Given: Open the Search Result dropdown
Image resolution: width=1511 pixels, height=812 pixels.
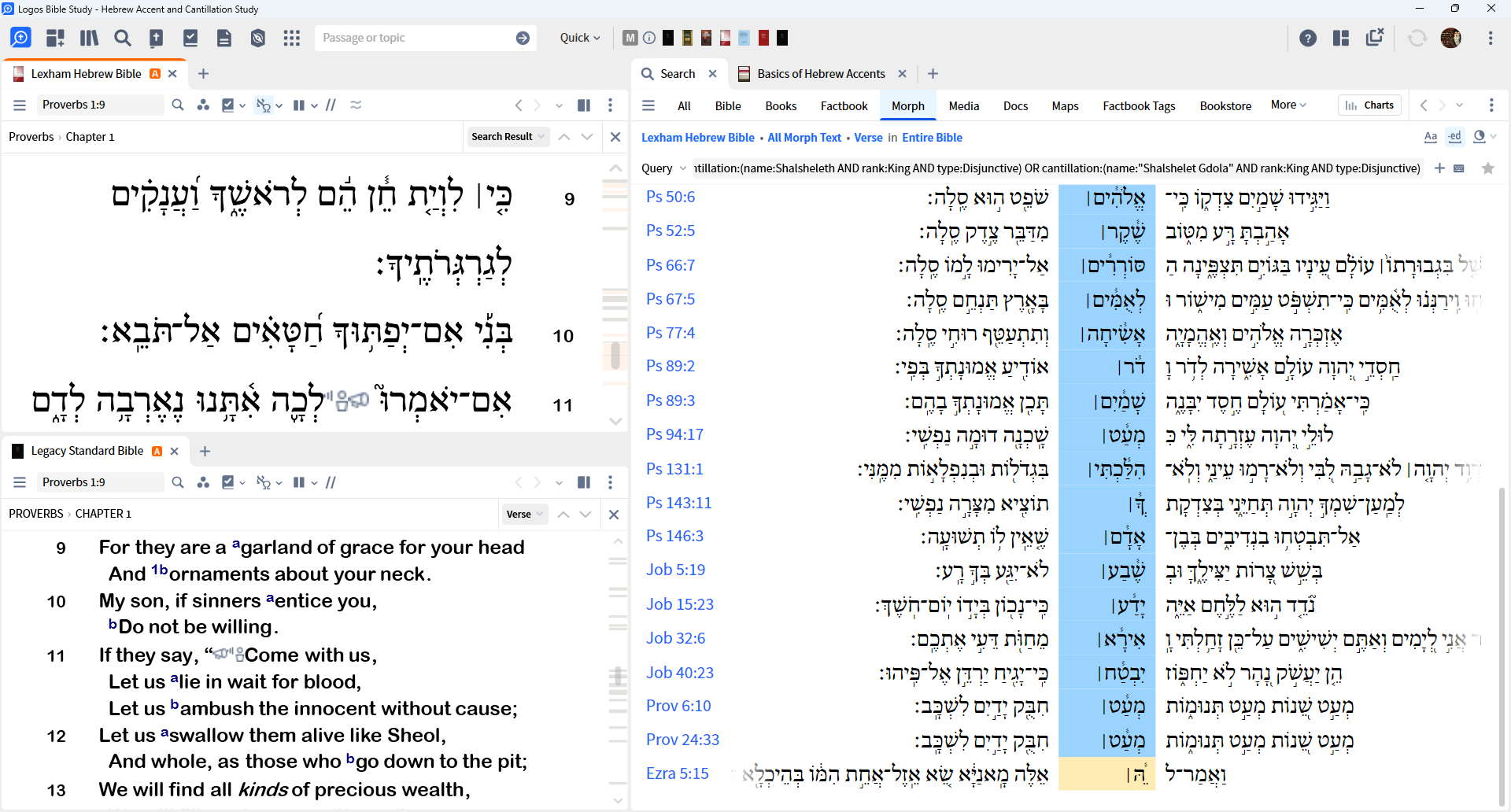Looking at the screenshot, I should coord(508,137).
